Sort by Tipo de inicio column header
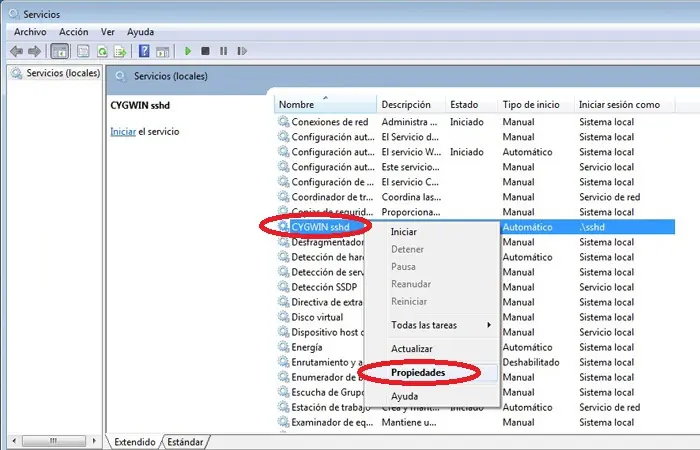 click(535, 104)
